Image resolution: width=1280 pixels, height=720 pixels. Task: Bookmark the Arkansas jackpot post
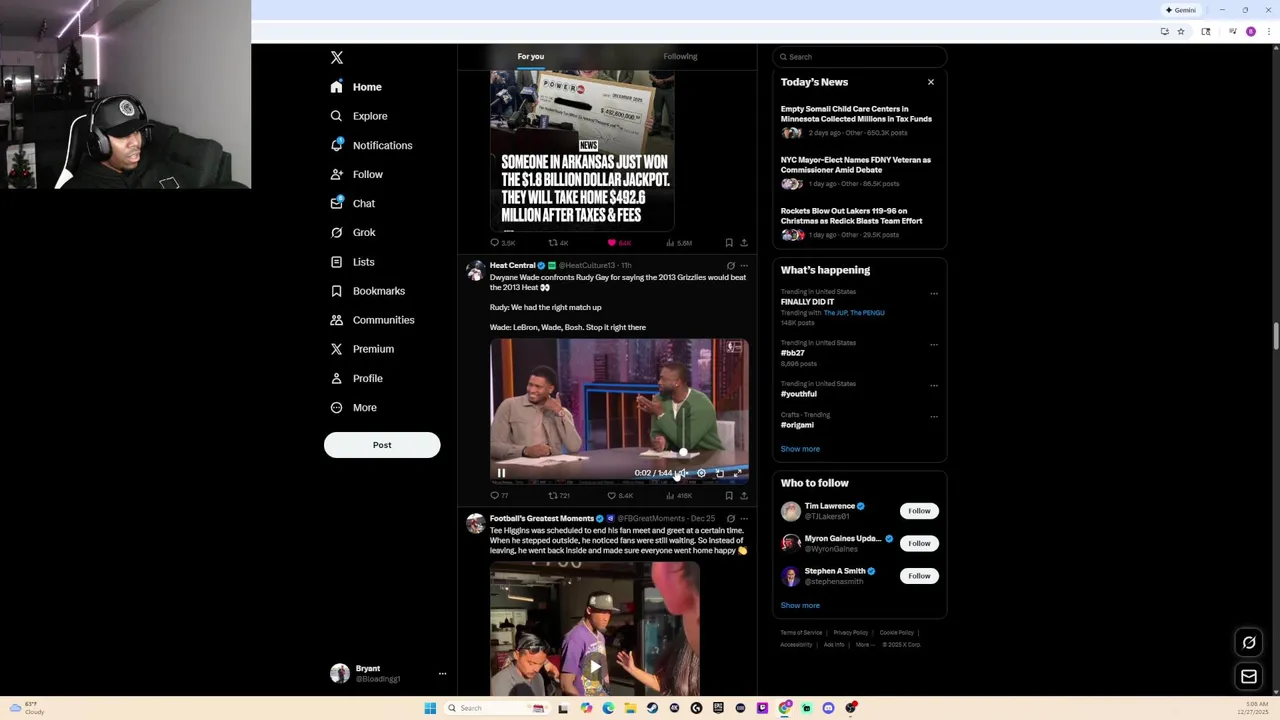(729, 243)
